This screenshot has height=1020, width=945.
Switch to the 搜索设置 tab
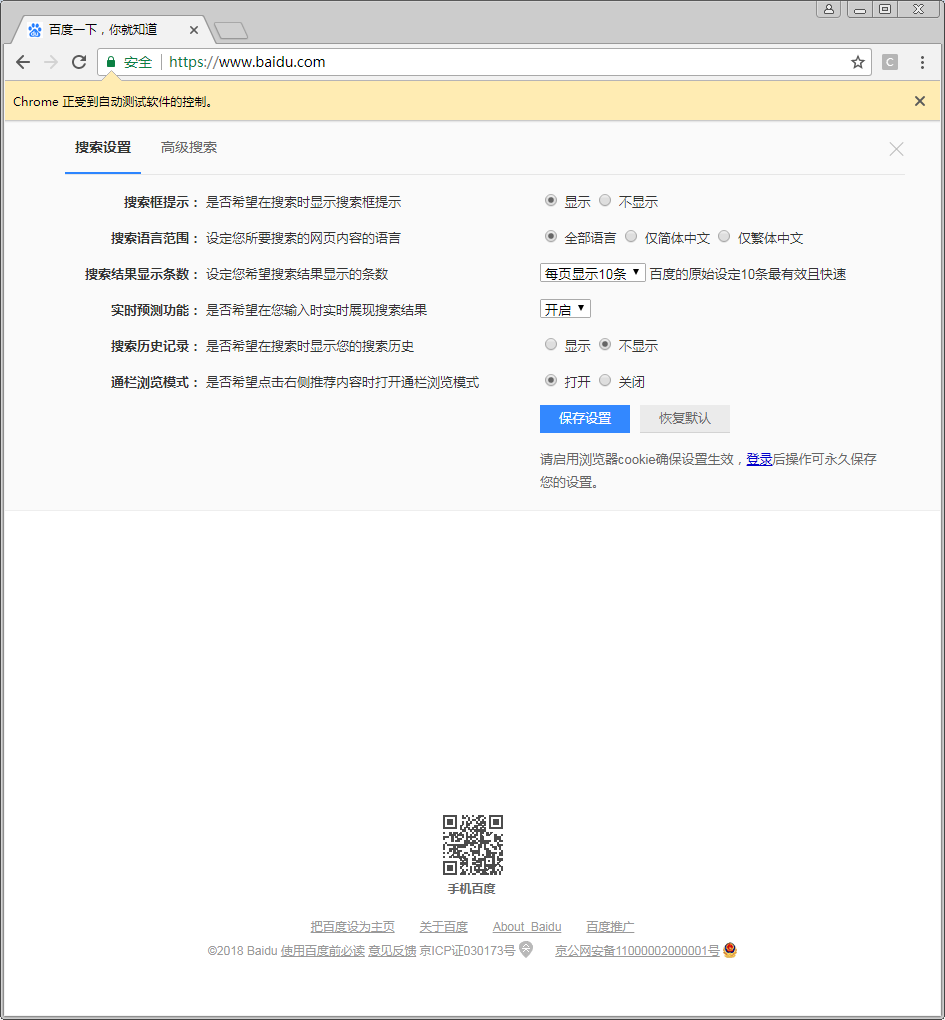coord(103,148)
